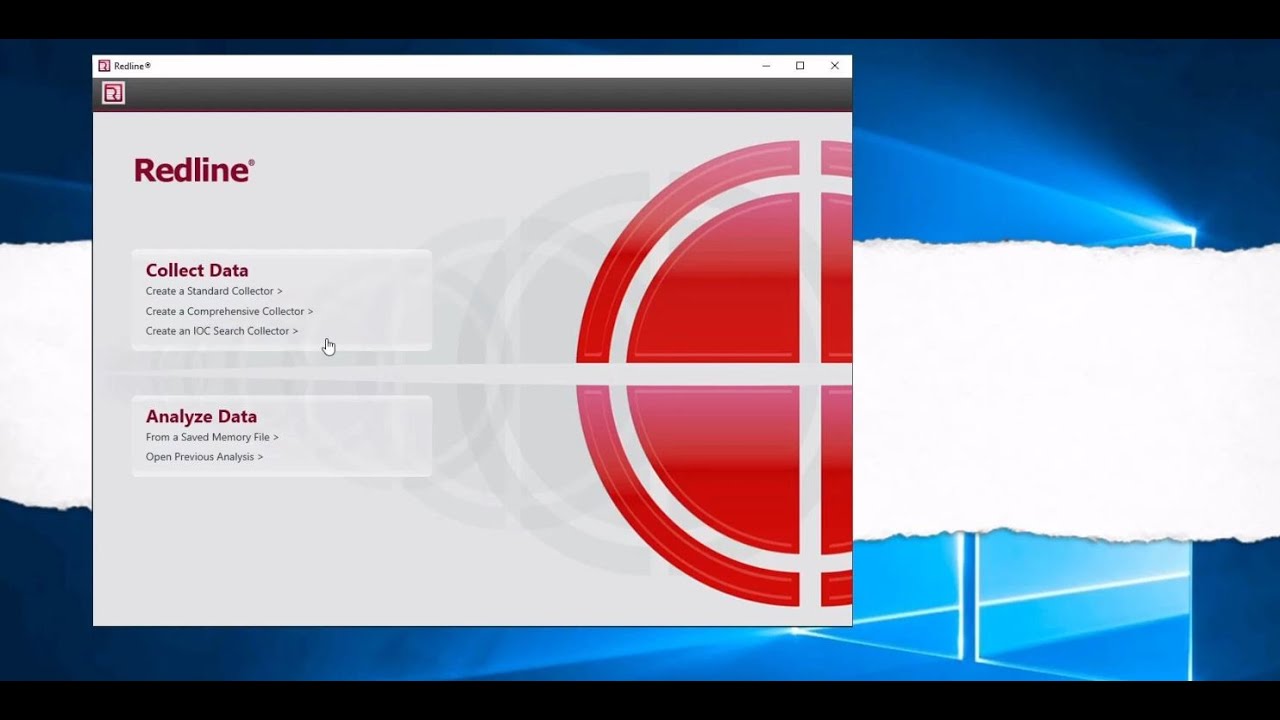Close the Redline window

coord(834,66)
